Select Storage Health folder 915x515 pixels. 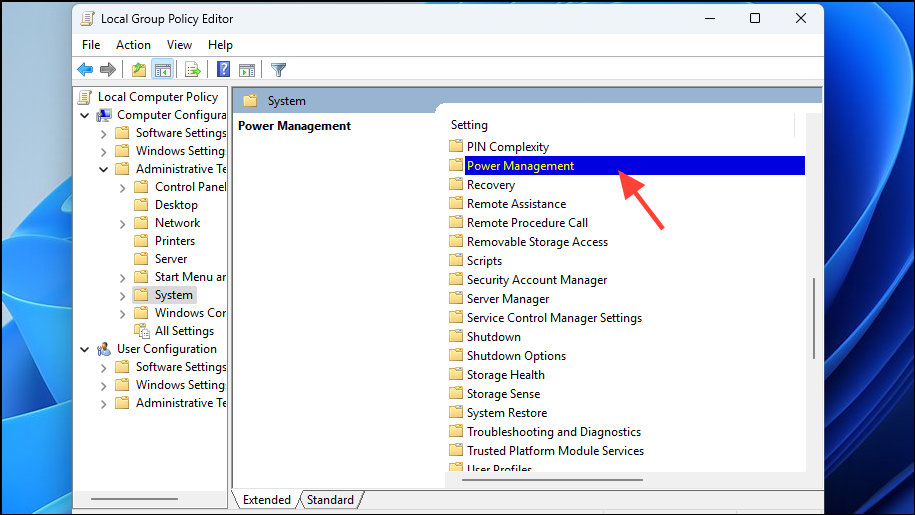click(505, 374)
